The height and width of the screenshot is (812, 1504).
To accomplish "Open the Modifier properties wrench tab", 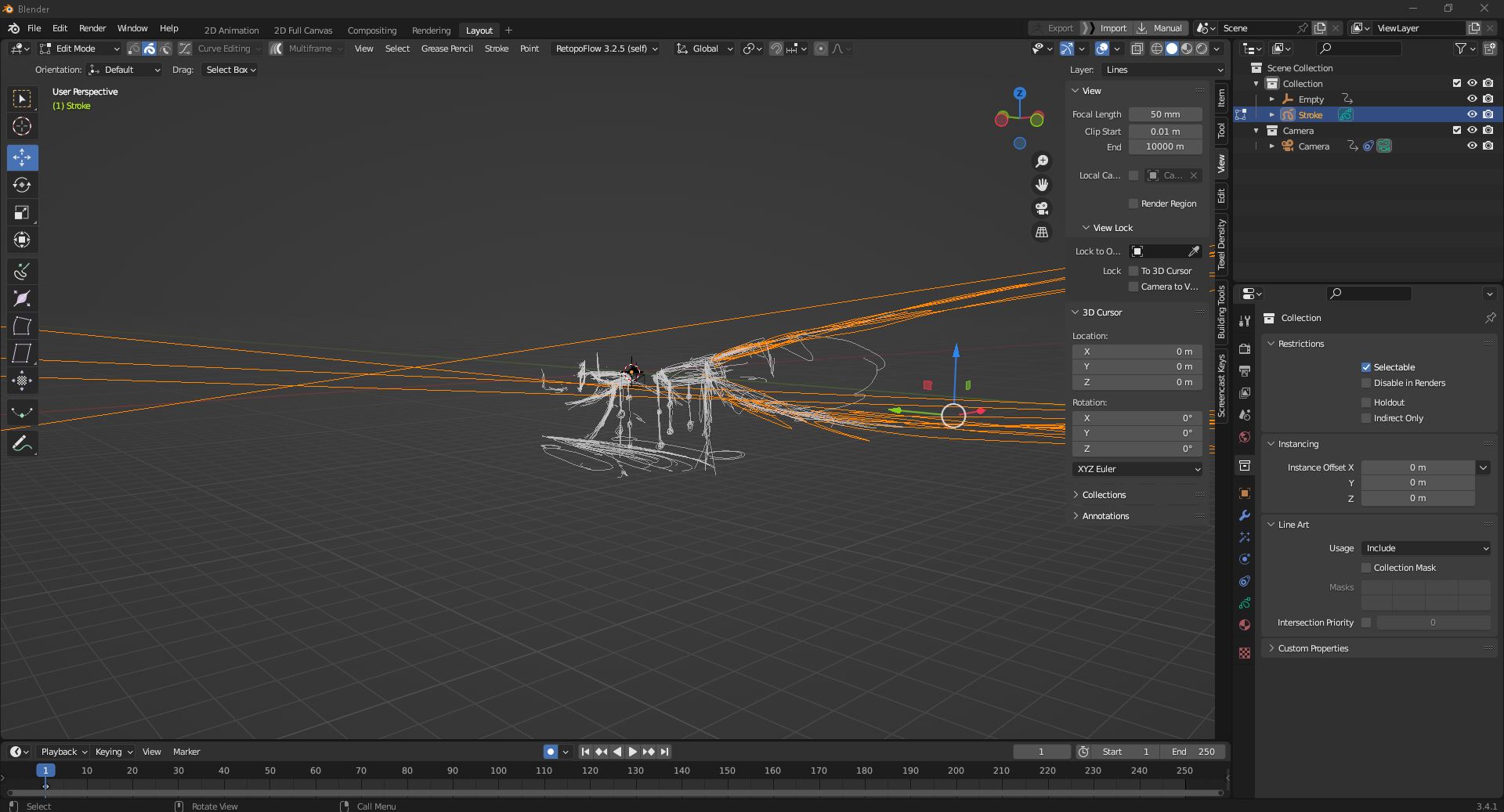I will coord(1245,515).
